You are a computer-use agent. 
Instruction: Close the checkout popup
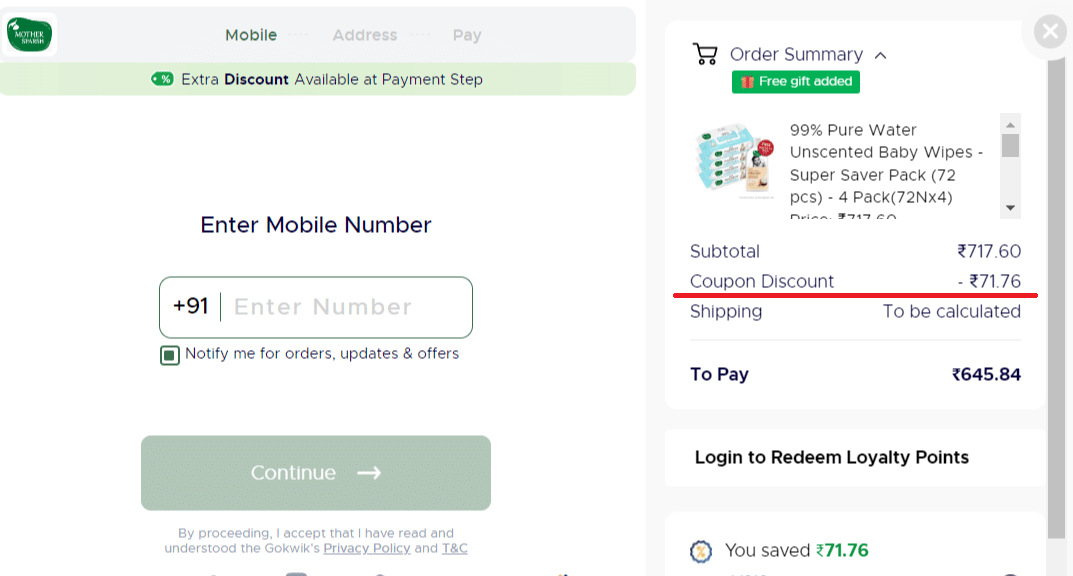click(x=1049, y=32)
